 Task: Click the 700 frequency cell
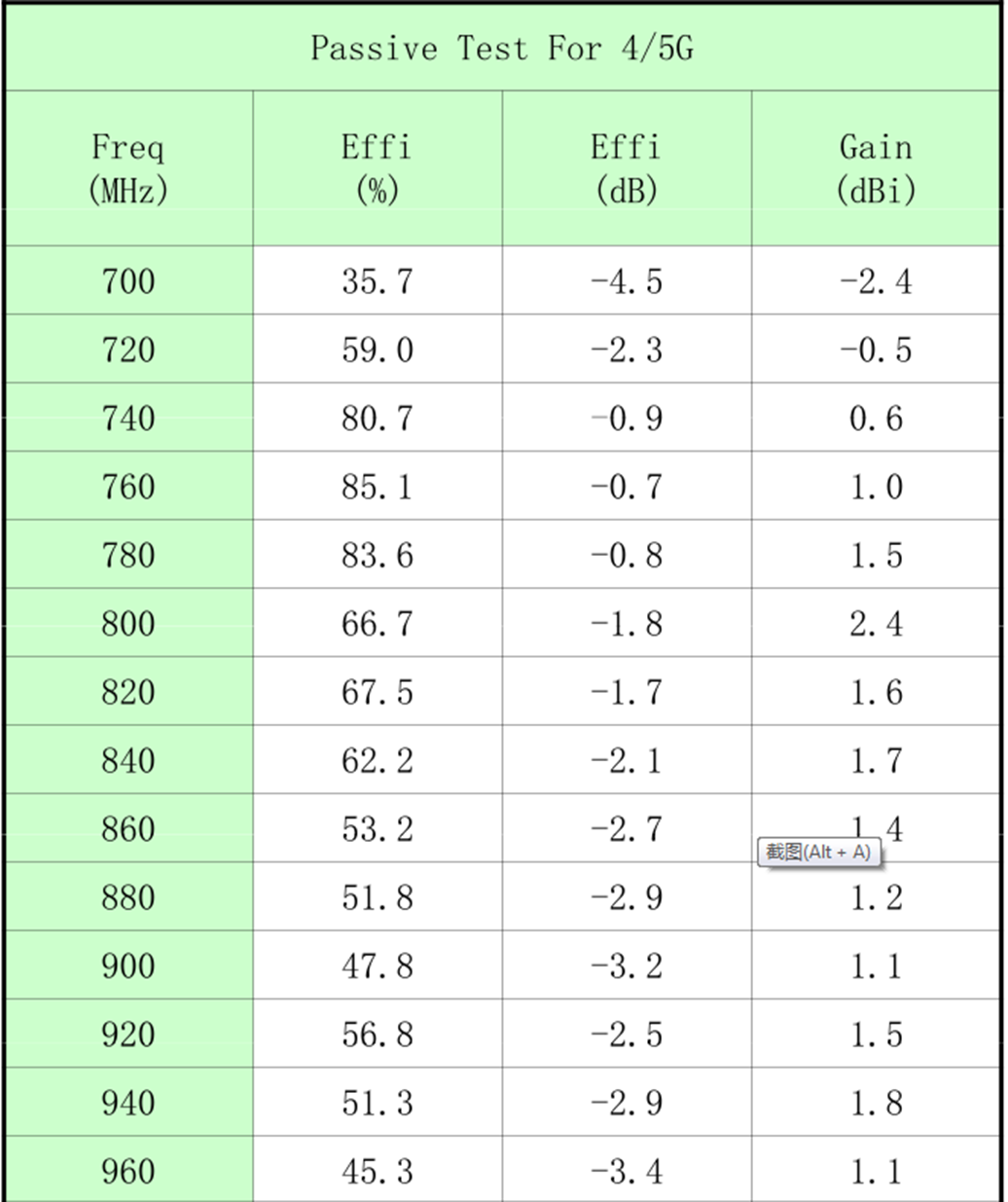[x=128, y=281]
